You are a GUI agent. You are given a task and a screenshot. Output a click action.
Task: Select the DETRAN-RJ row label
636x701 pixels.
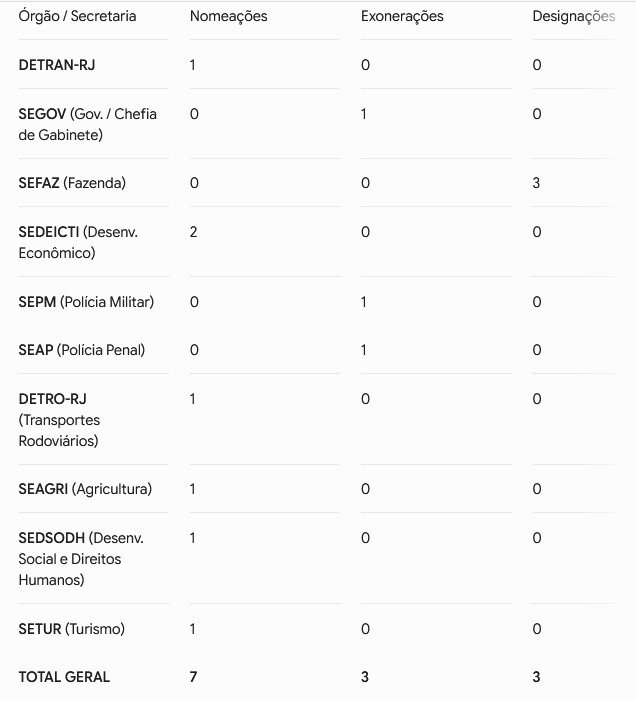pos(57,65)
